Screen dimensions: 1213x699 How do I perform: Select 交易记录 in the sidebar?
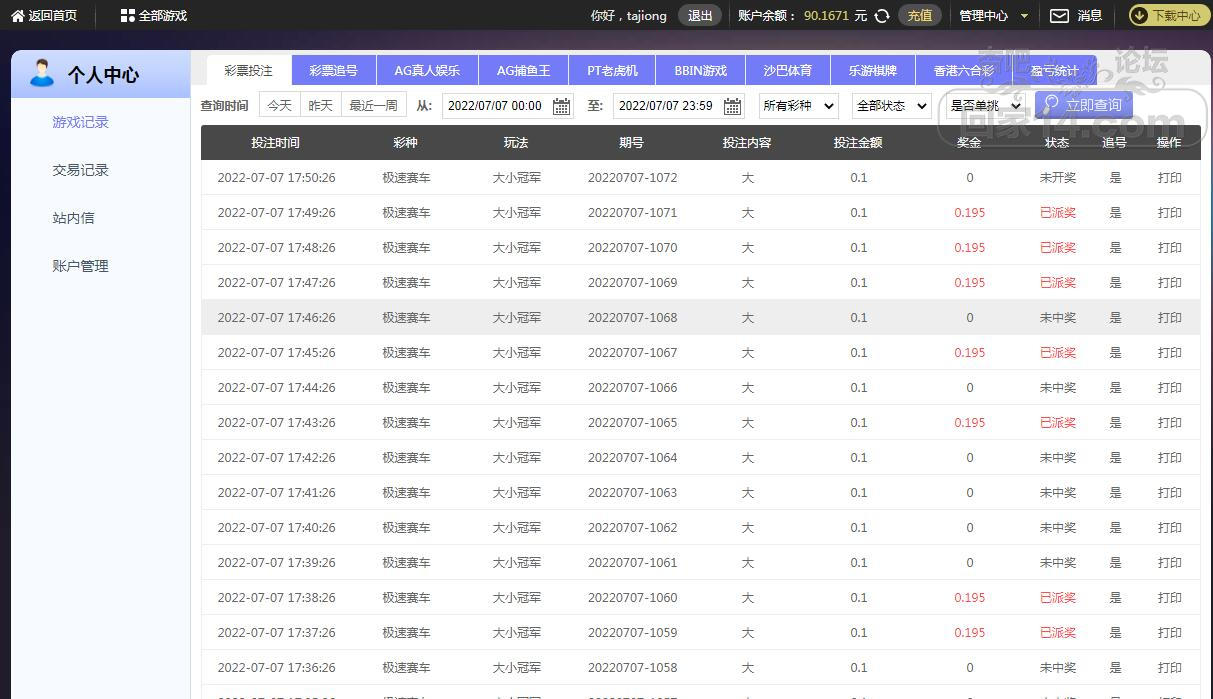(80, 170)
